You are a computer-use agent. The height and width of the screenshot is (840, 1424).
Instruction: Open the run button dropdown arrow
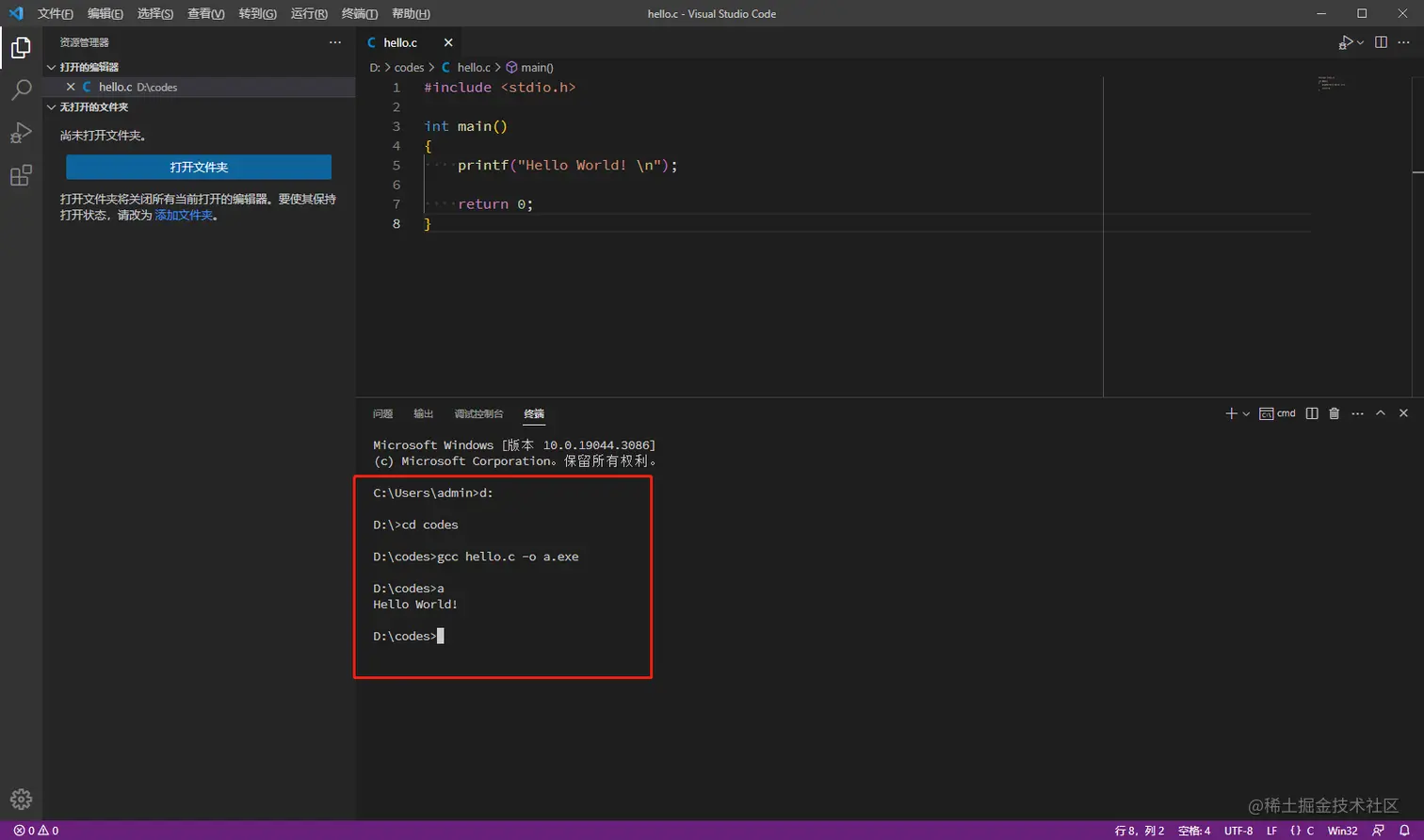pyautogui.click(x=1360, y=42)
